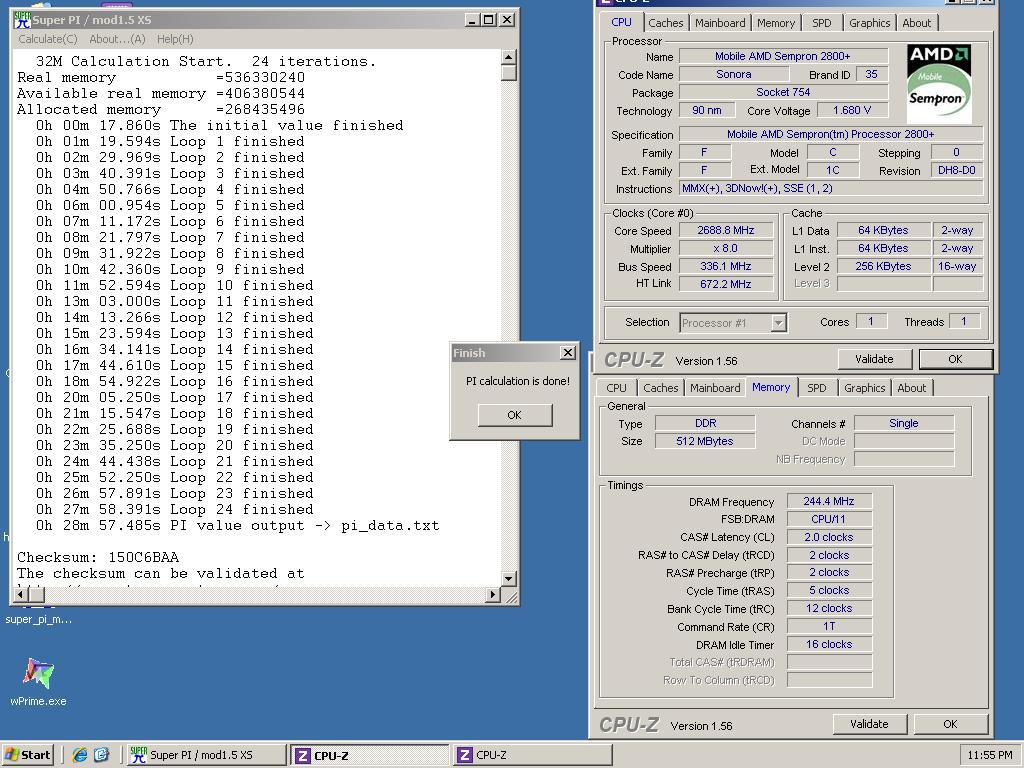This screenshot has height=768, width=1024.
Task: Click Validate in the upper CPU-Z window
Action: (x=874, y=359)
